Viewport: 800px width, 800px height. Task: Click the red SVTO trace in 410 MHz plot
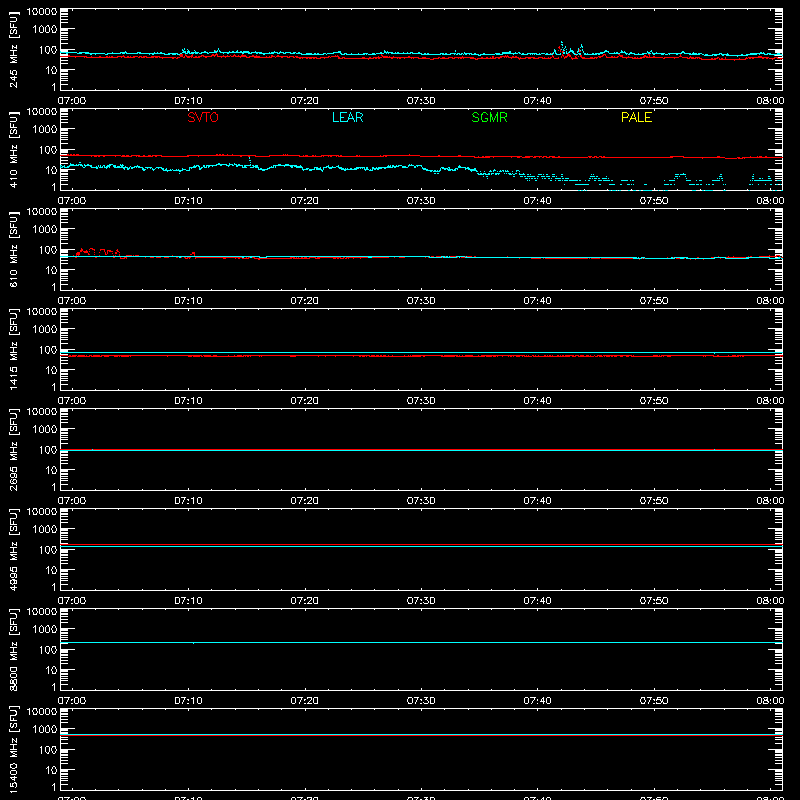[x=421, y=156]
